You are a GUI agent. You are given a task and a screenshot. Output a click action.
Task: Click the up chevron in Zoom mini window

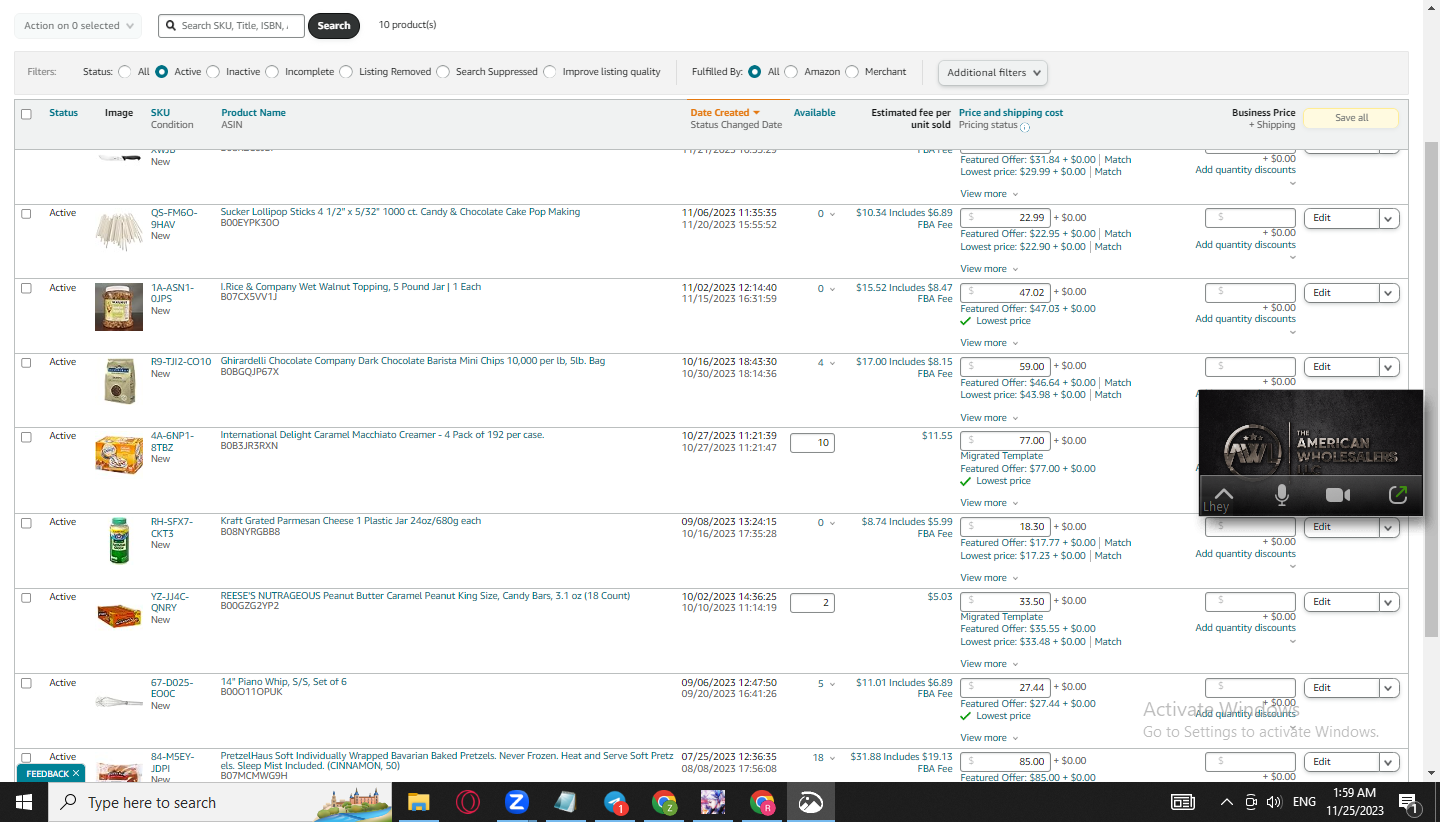[x=1223, y=494]
